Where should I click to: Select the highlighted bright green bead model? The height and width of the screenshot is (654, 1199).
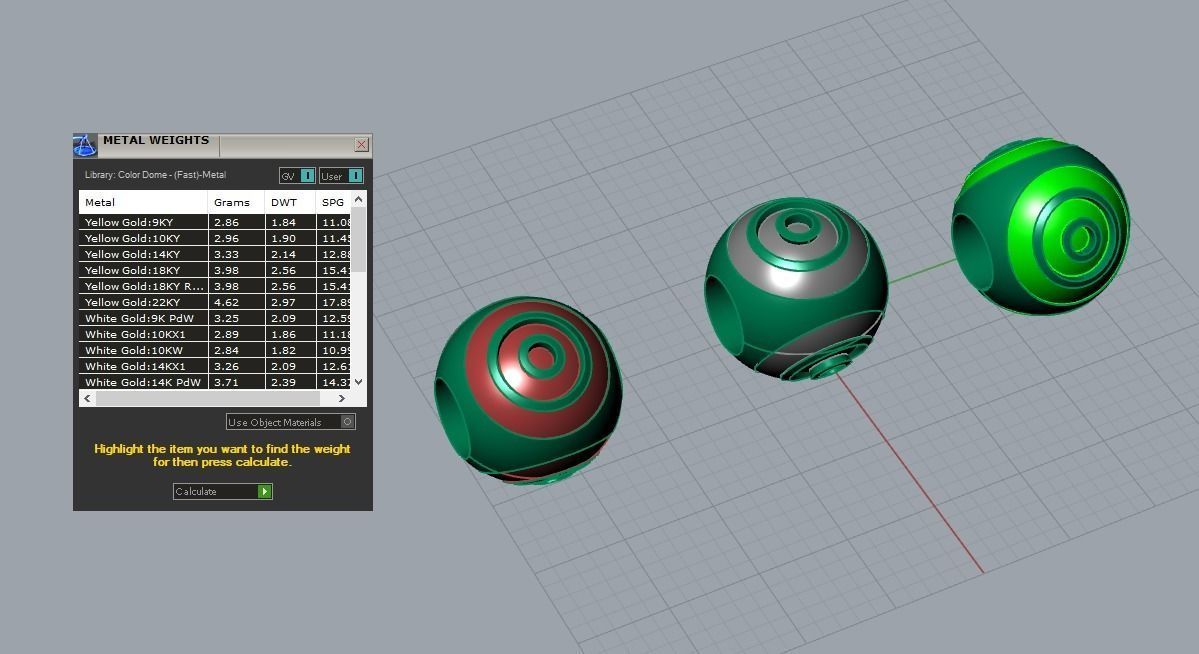coord(1041,226)
